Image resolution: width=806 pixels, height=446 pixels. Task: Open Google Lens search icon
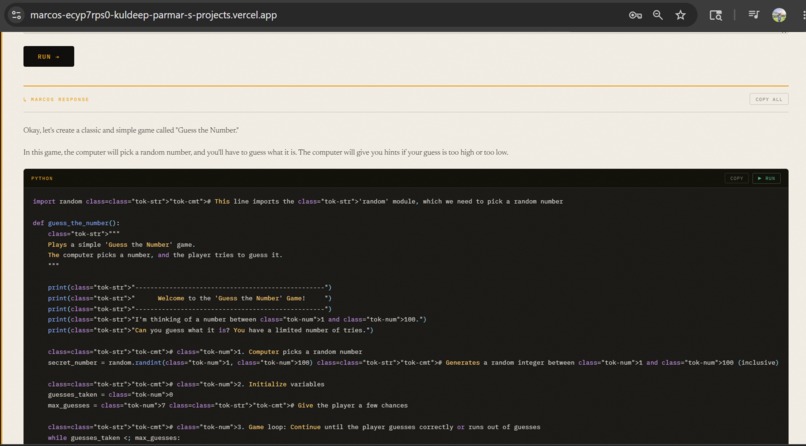(716, 15)
